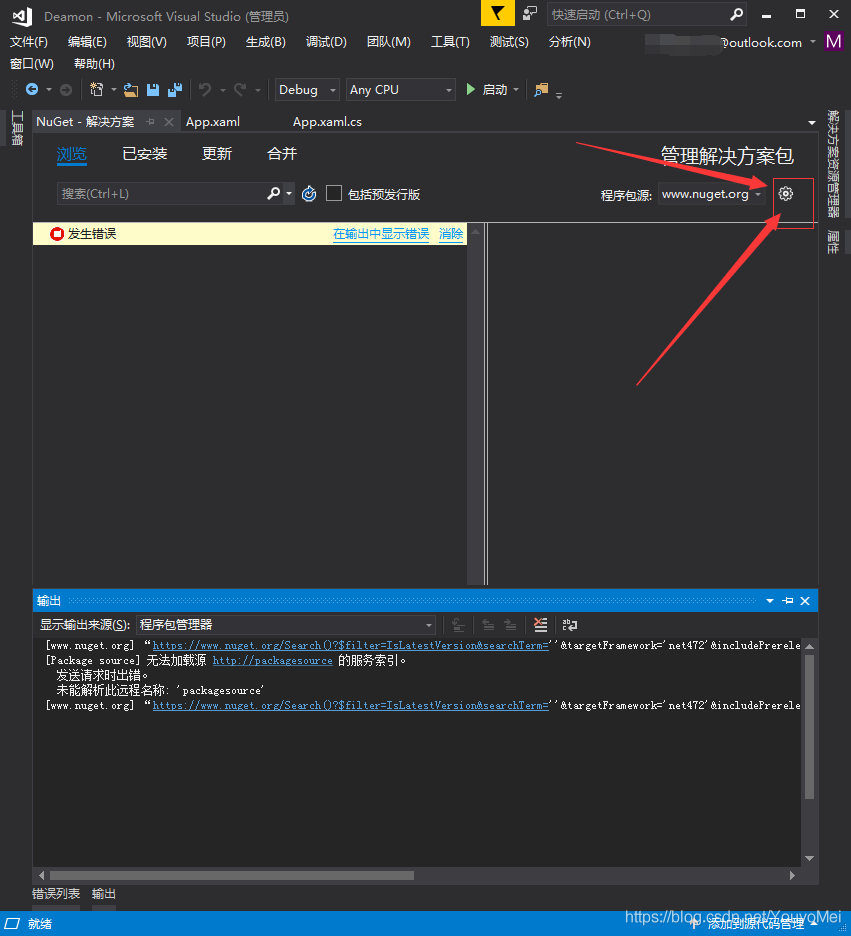851x936 pixels.
Task: Open the 工具(T) menu
Action: pos(450,42)
